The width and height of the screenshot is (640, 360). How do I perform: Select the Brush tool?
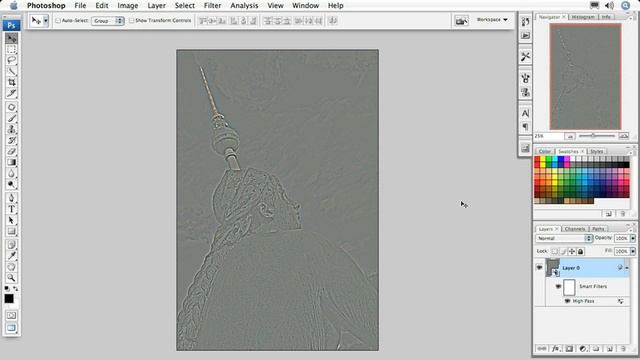(11, 118)
